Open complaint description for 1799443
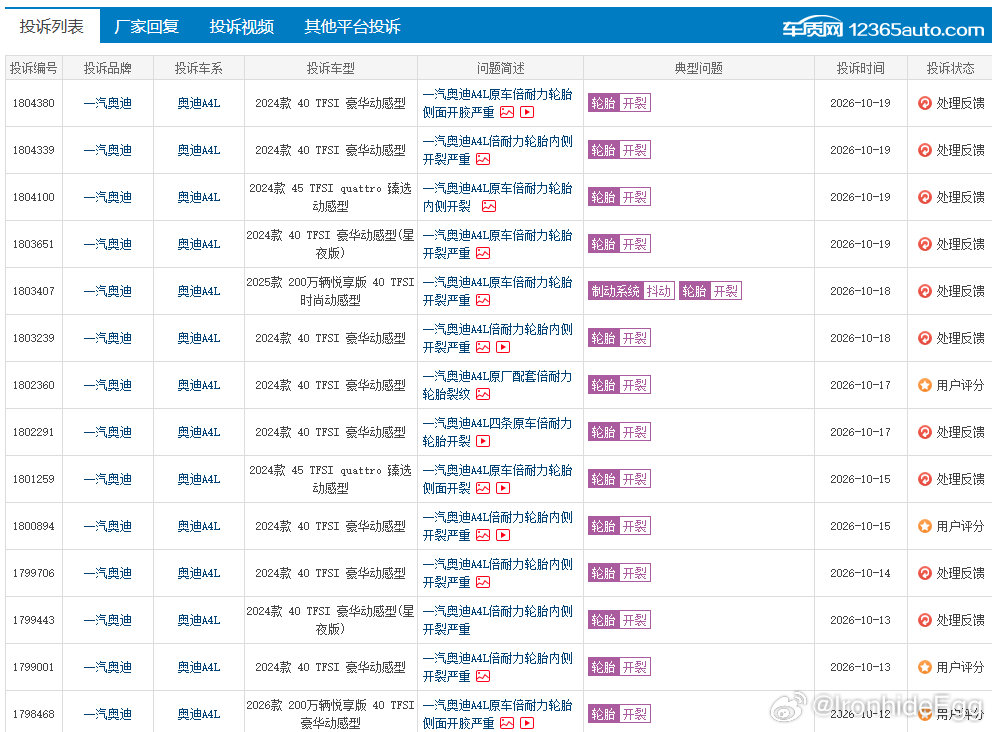This screenshot has width=992, height=732. click(497, 620)
